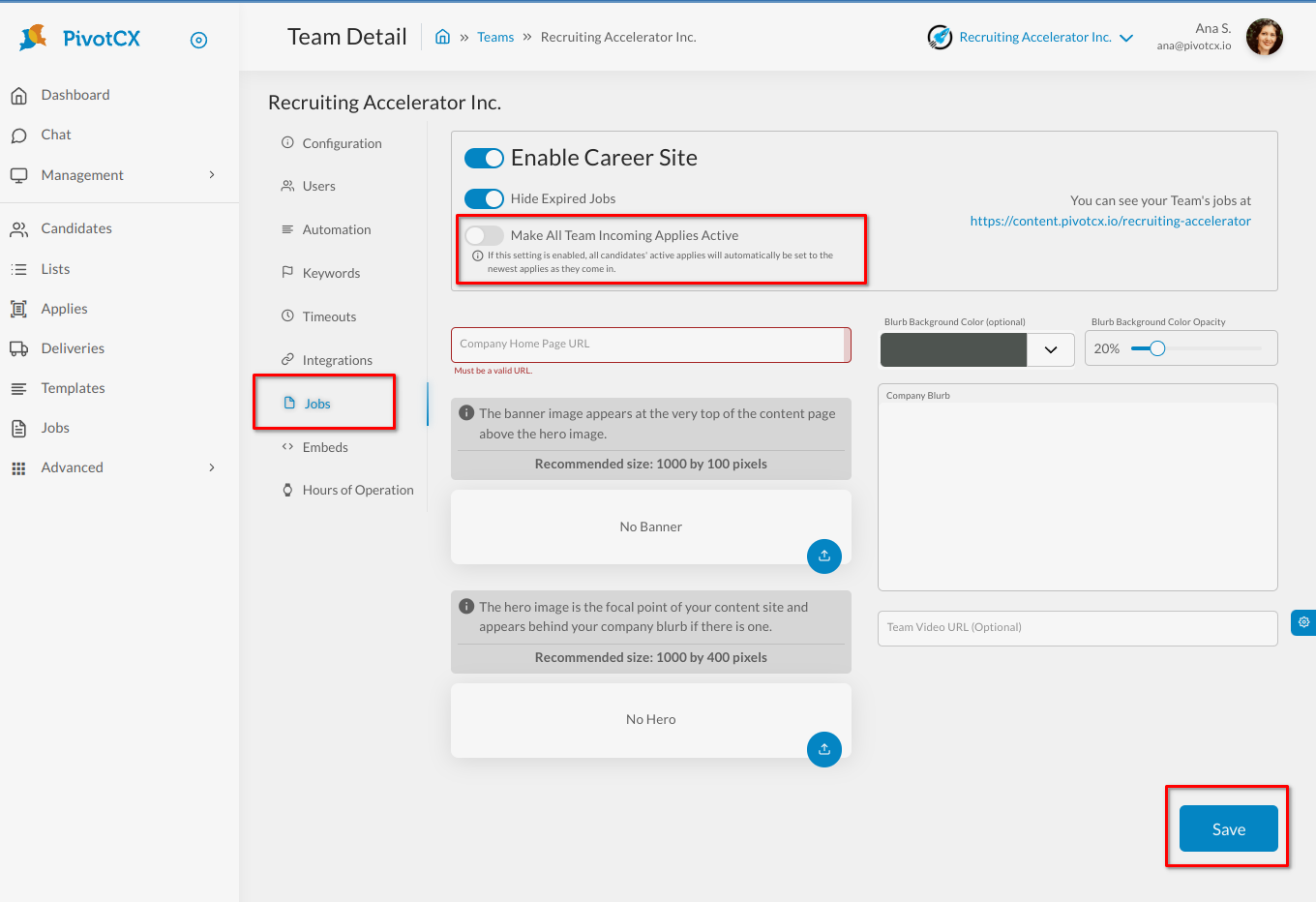
Task: Click the Templates lines icon
Action: coord(18,388)
